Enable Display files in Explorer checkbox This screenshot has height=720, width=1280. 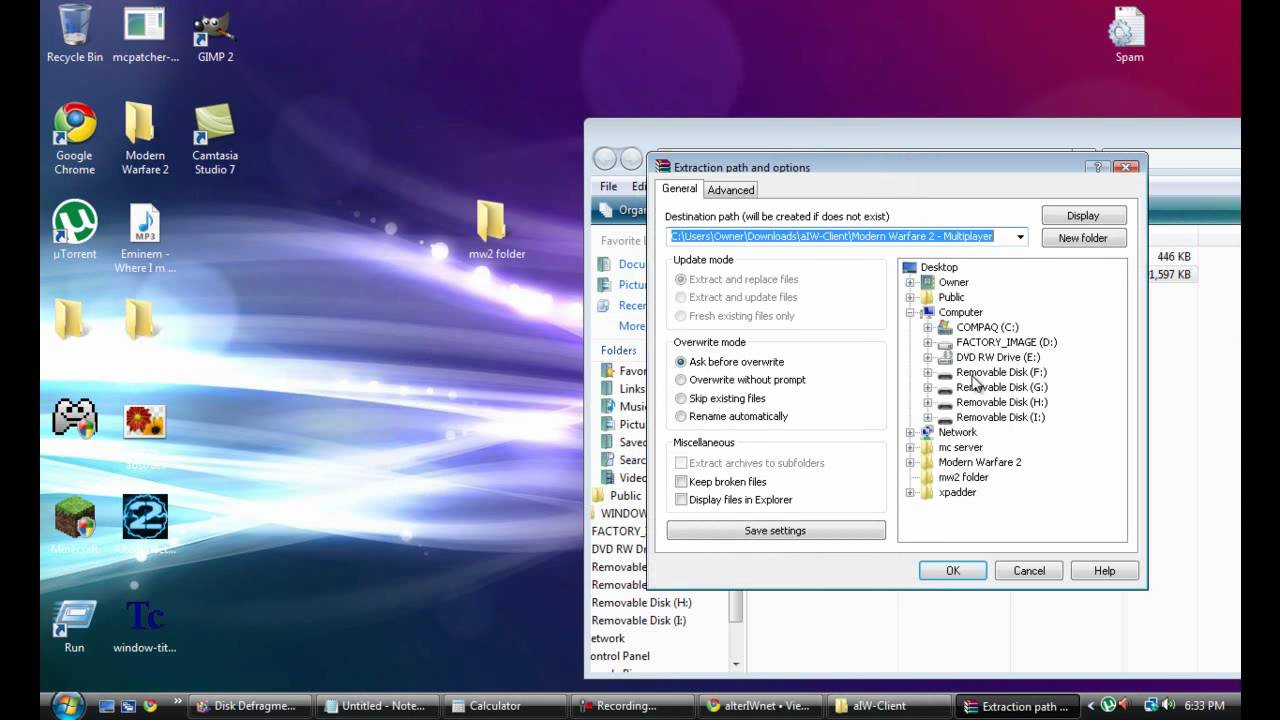click(681, 499)
